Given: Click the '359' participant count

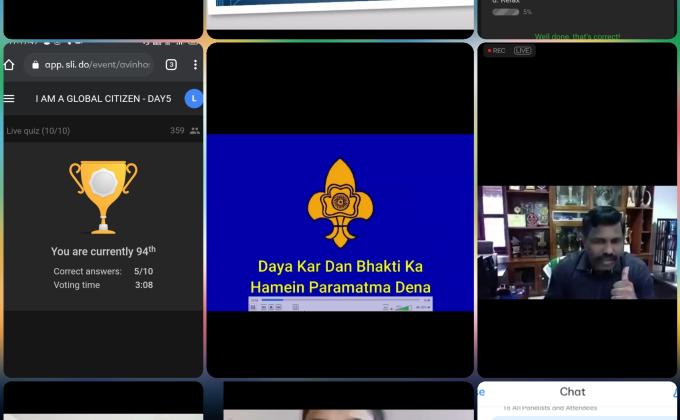Looking at the screenshot, I should (x=177, y=131).
